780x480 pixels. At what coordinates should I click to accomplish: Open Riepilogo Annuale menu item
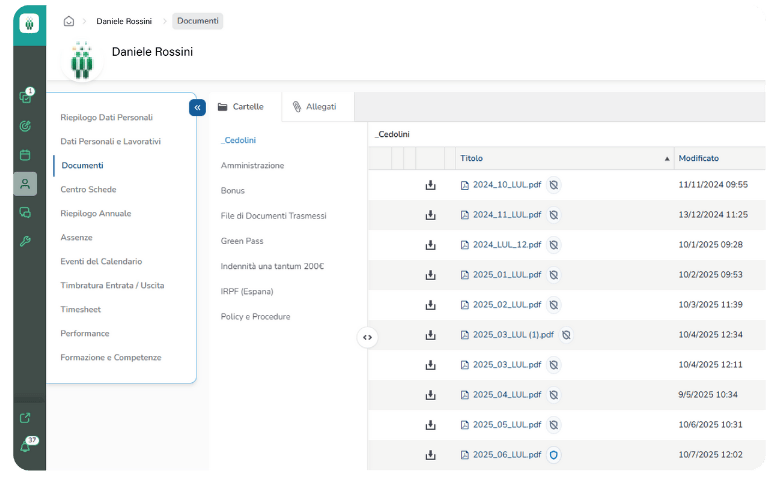tap(96, 213)
